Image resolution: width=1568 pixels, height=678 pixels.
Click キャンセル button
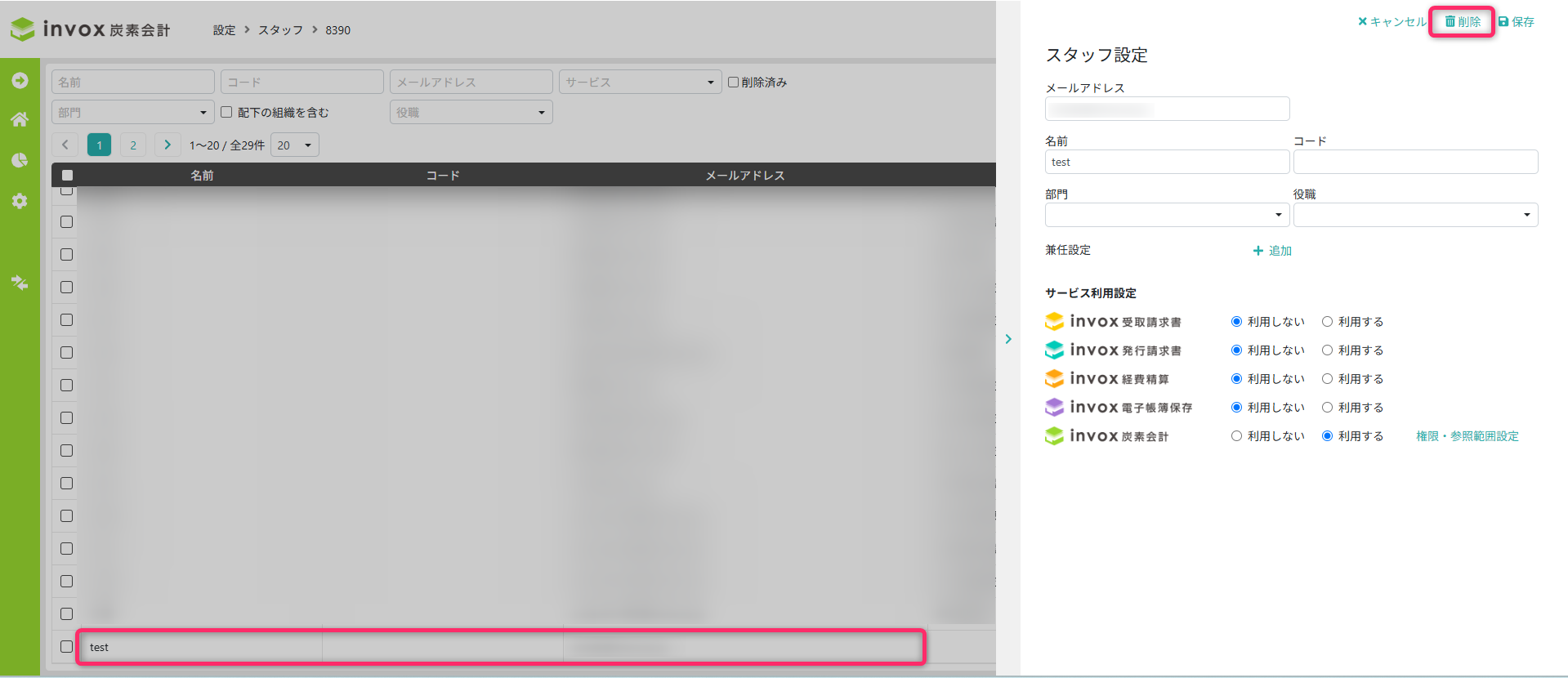1392,21
